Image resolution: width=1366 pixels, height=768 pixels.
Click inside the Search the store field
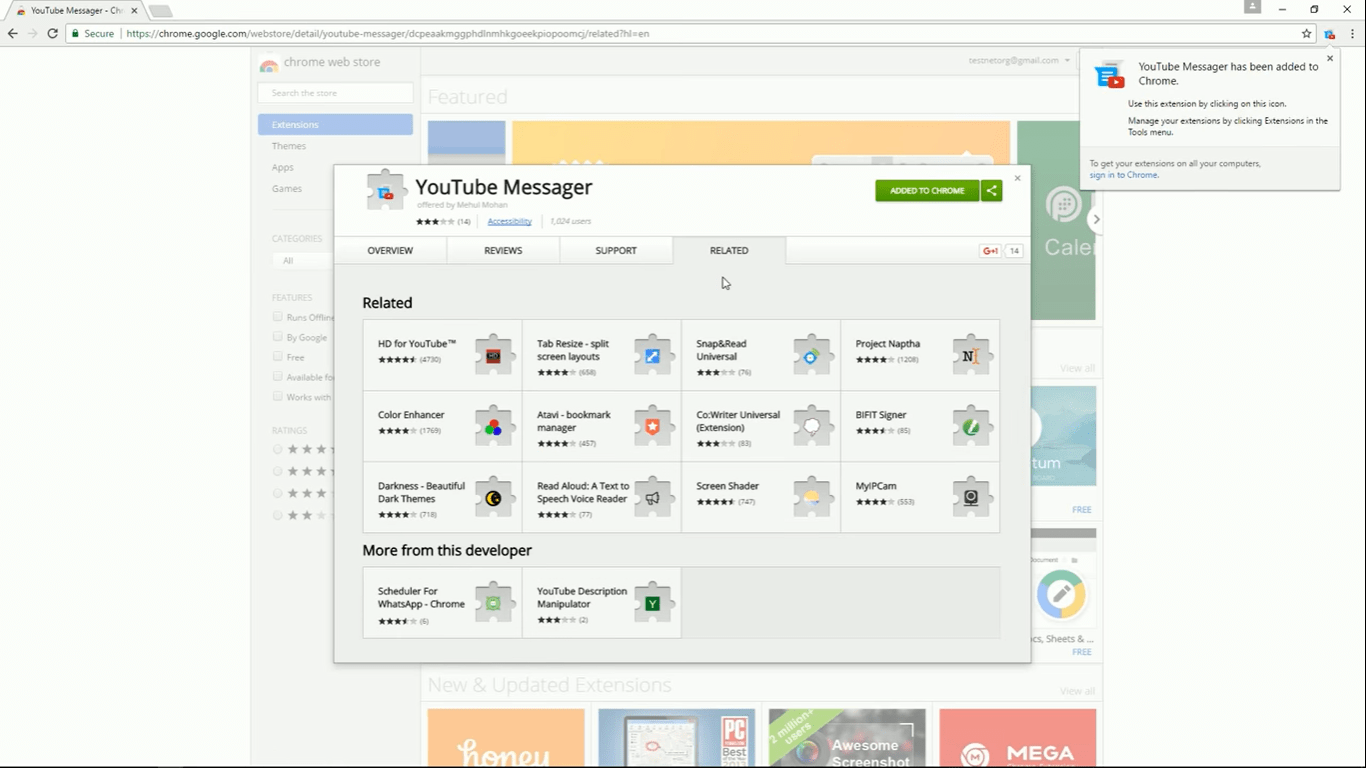[335, 93]
